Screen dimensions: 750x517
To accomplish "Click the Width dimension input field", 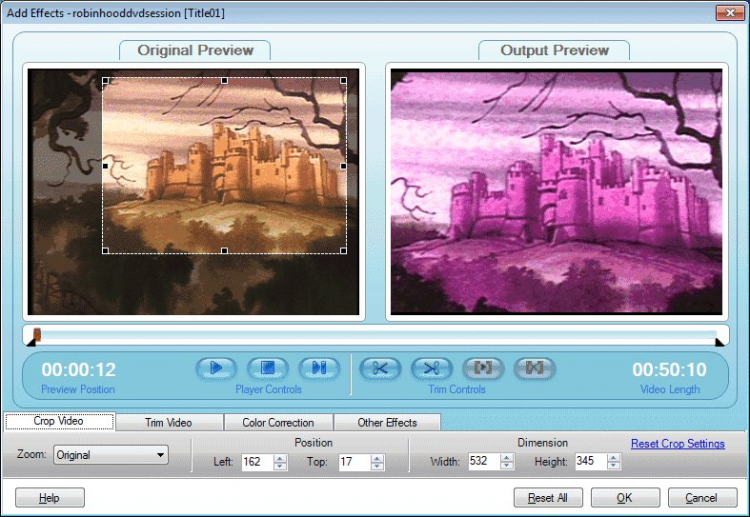I will click(x=484, y=461).
